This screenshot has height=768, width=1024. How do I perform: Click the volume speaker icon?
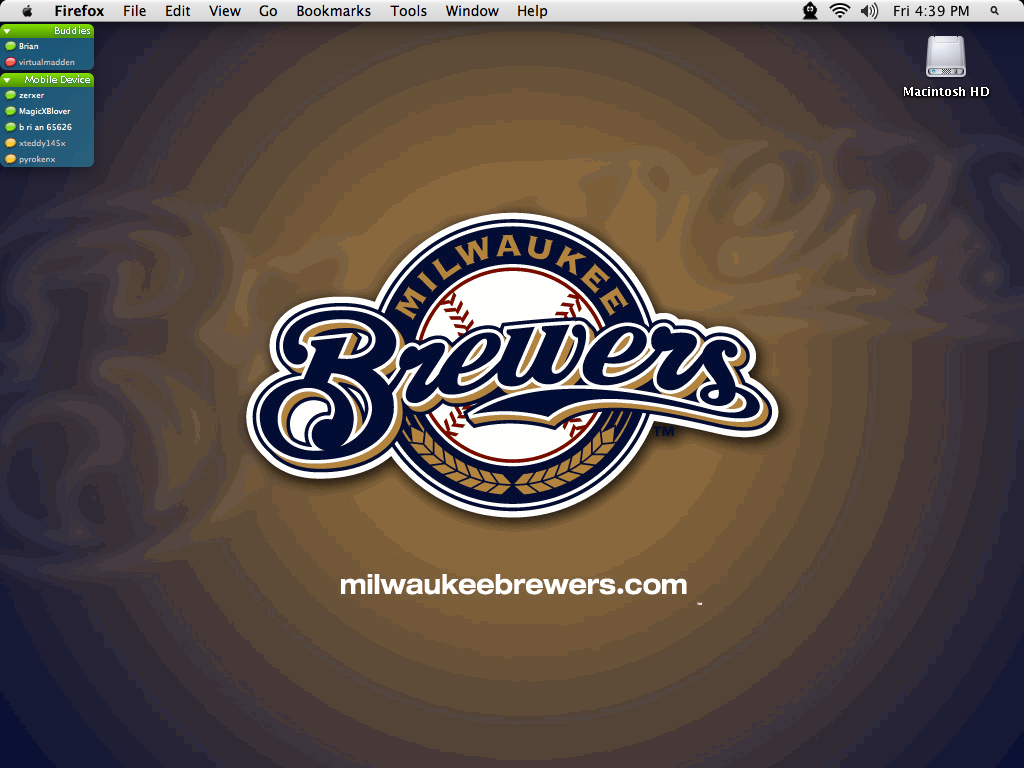tap(869, 11)
